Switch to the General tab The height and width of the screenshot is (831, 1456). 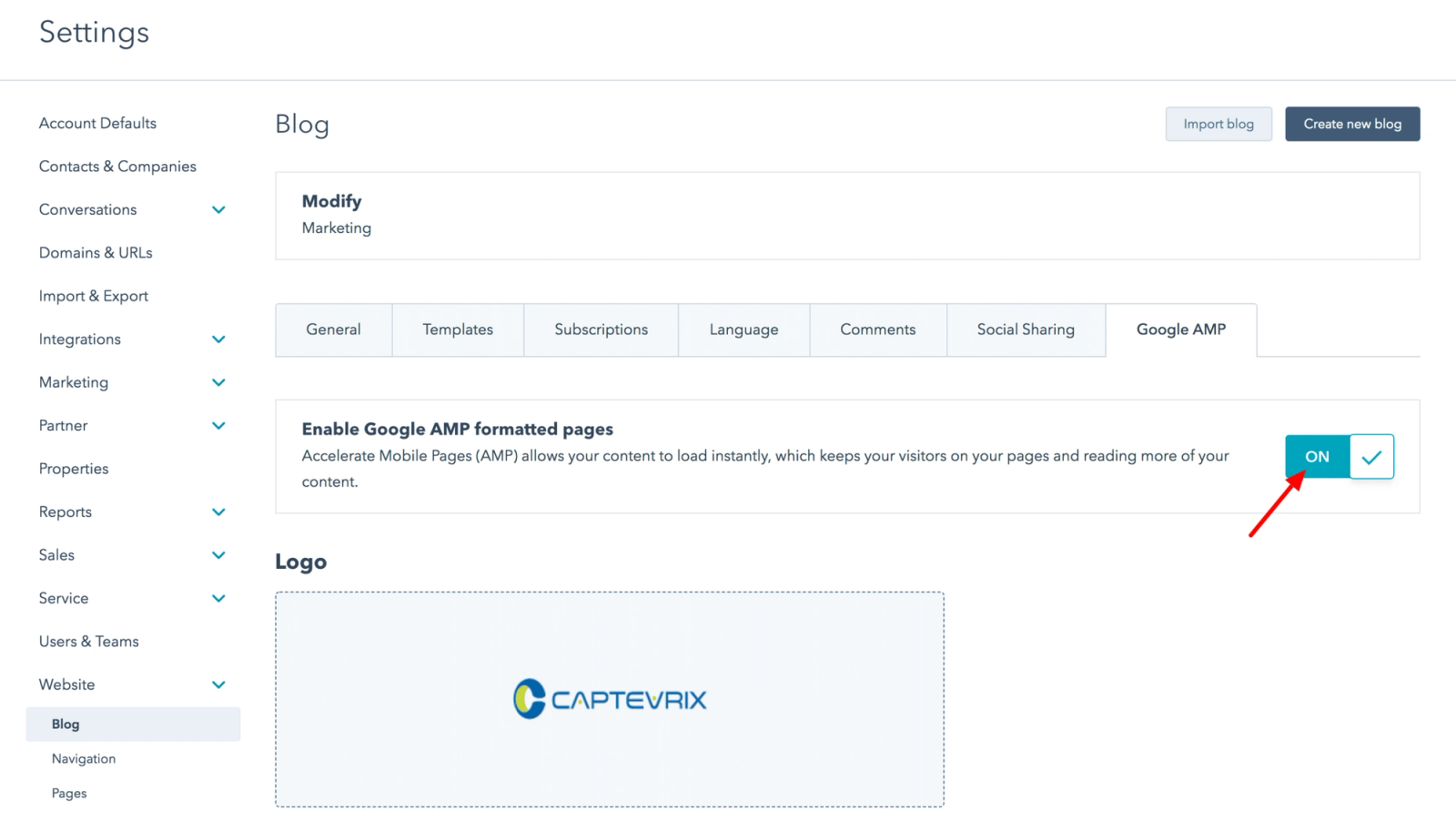point(334,329)
